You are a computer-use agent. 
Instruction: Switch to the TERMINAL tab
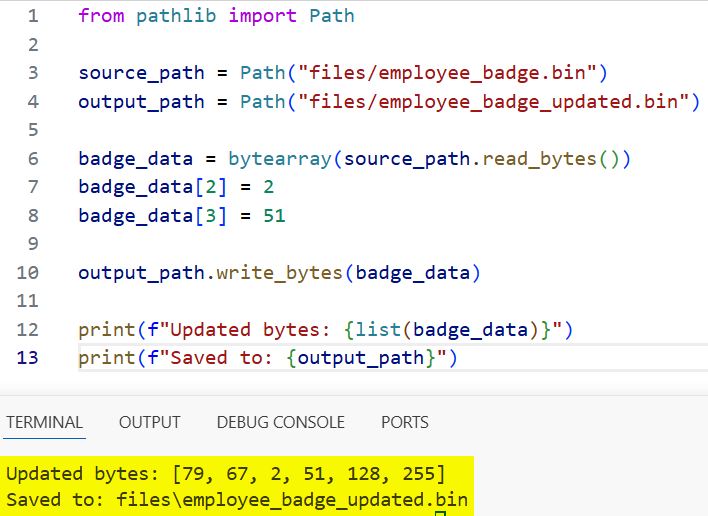coord(44,422)
